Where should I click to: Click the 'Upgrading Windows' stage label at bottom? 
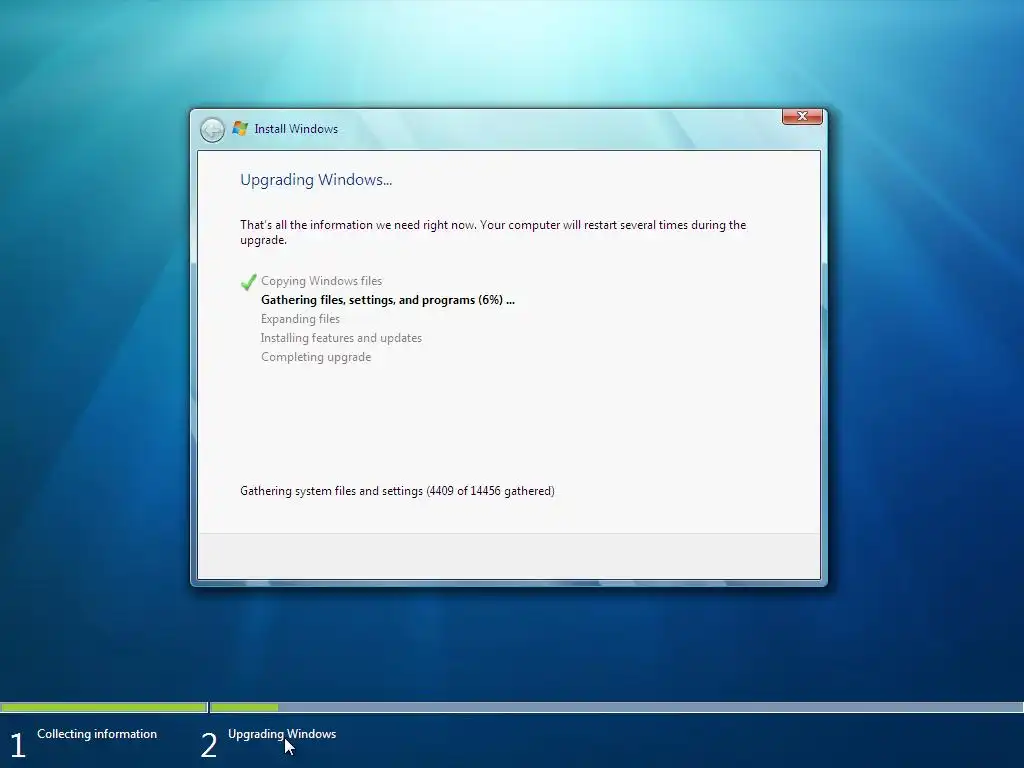click(x=282, y=734)
